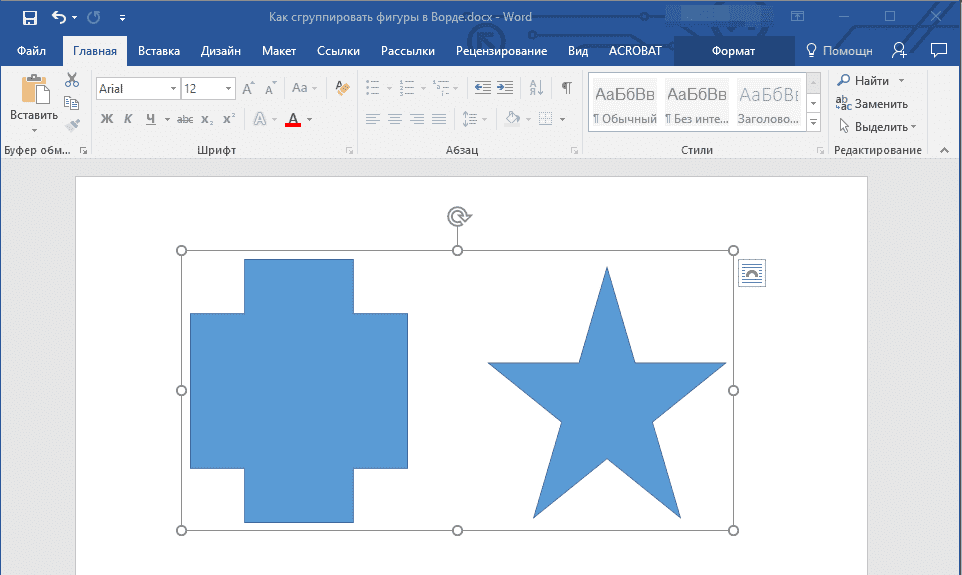Click the Заменить button
Viewport: 962px width, 575px height.
click(873, 103)
